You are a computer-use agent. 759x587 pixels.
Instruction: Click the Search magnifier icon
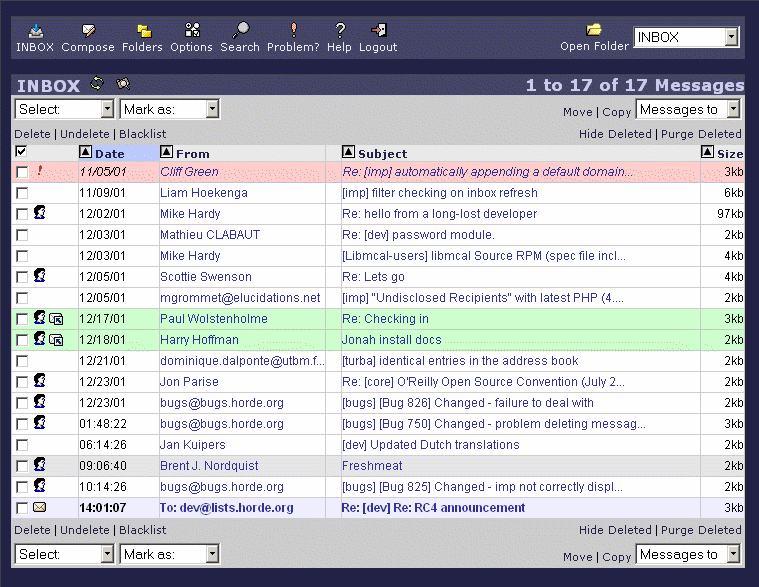point(241,30)
